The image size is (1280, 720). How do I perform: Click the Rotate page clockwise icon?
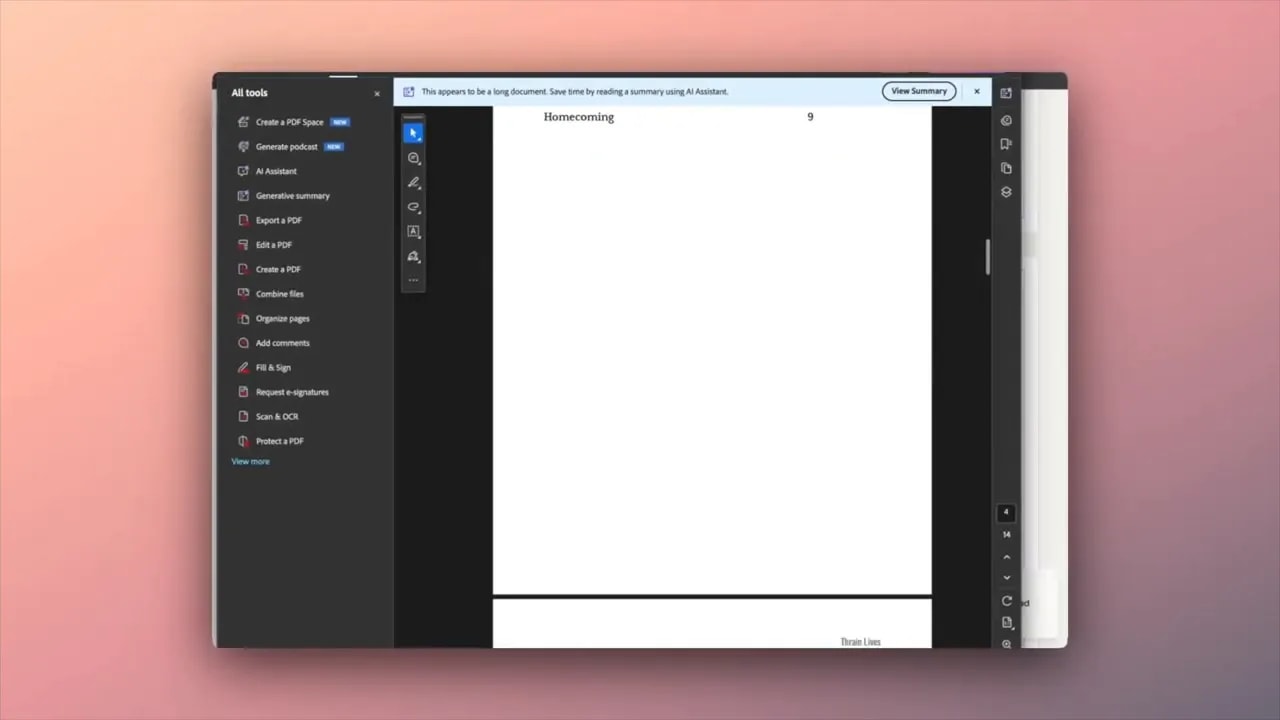pyautogui.click(x=1006, y=601)
